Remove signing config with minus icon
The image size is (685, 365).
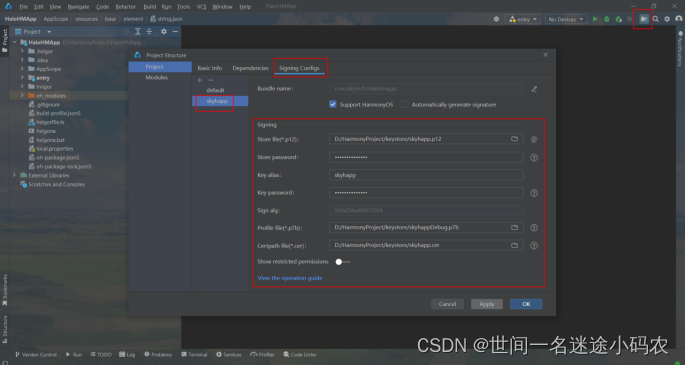[211, 80]
